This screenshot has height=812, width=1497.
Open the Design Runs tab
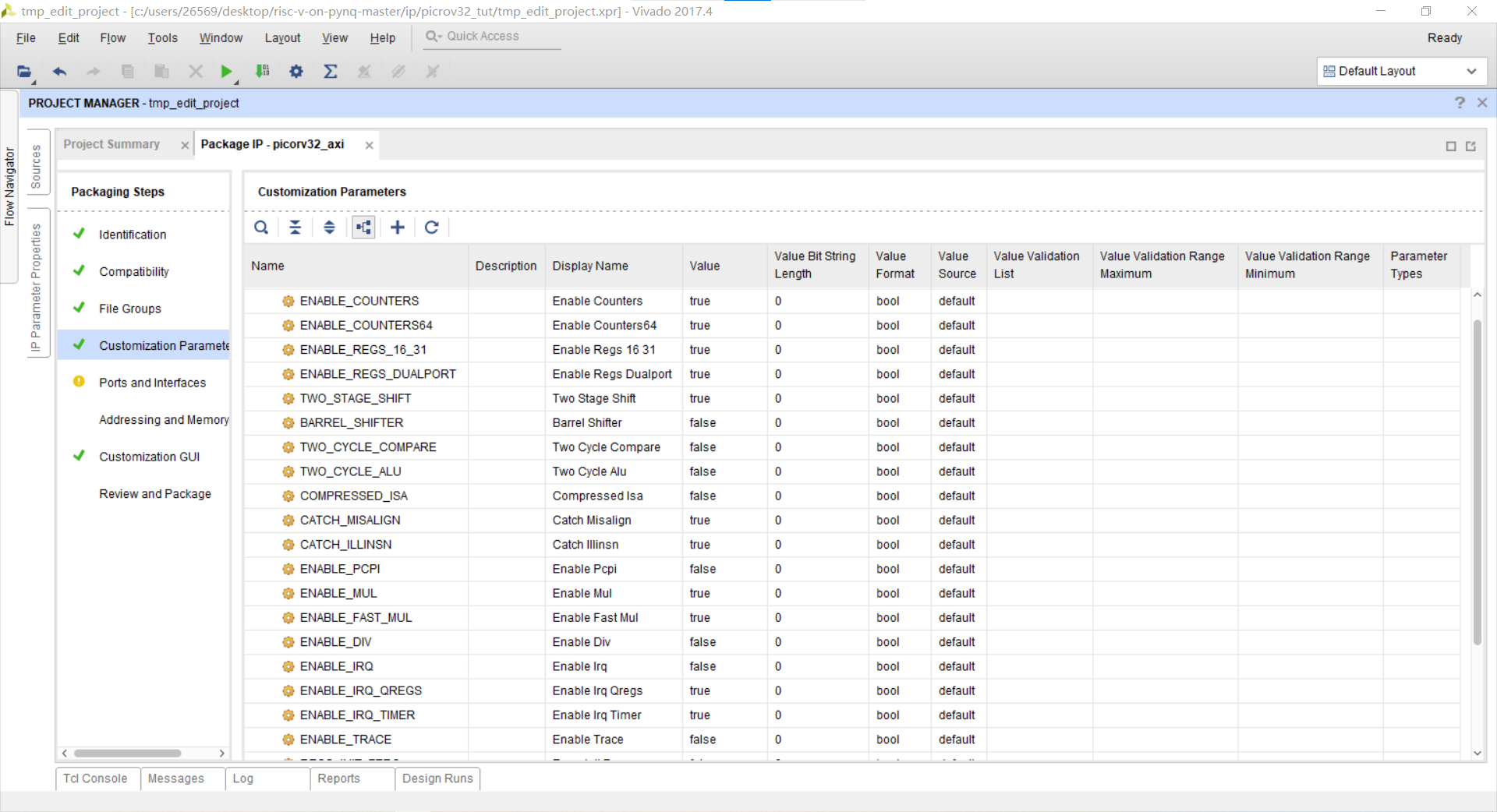437,778
